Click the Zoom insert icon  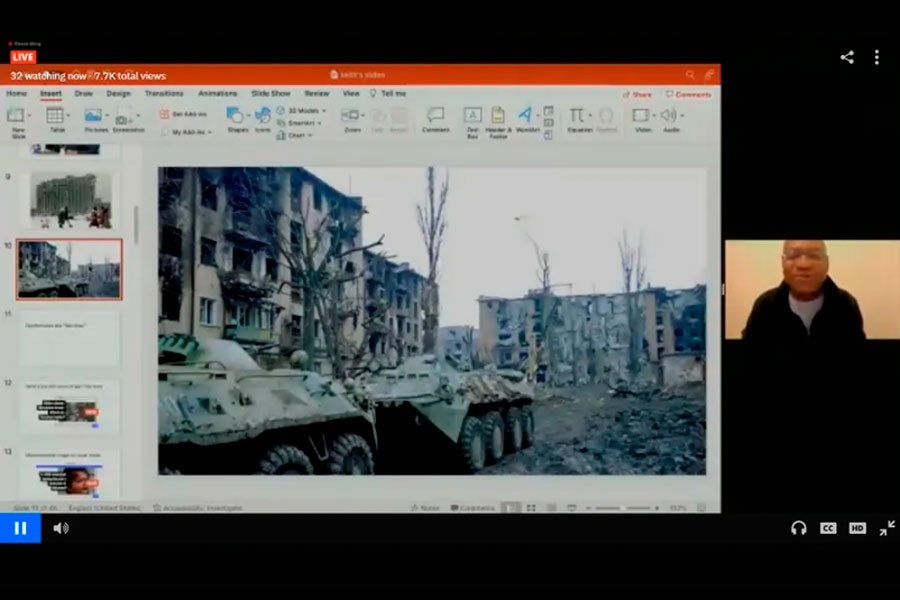(351, 115)
